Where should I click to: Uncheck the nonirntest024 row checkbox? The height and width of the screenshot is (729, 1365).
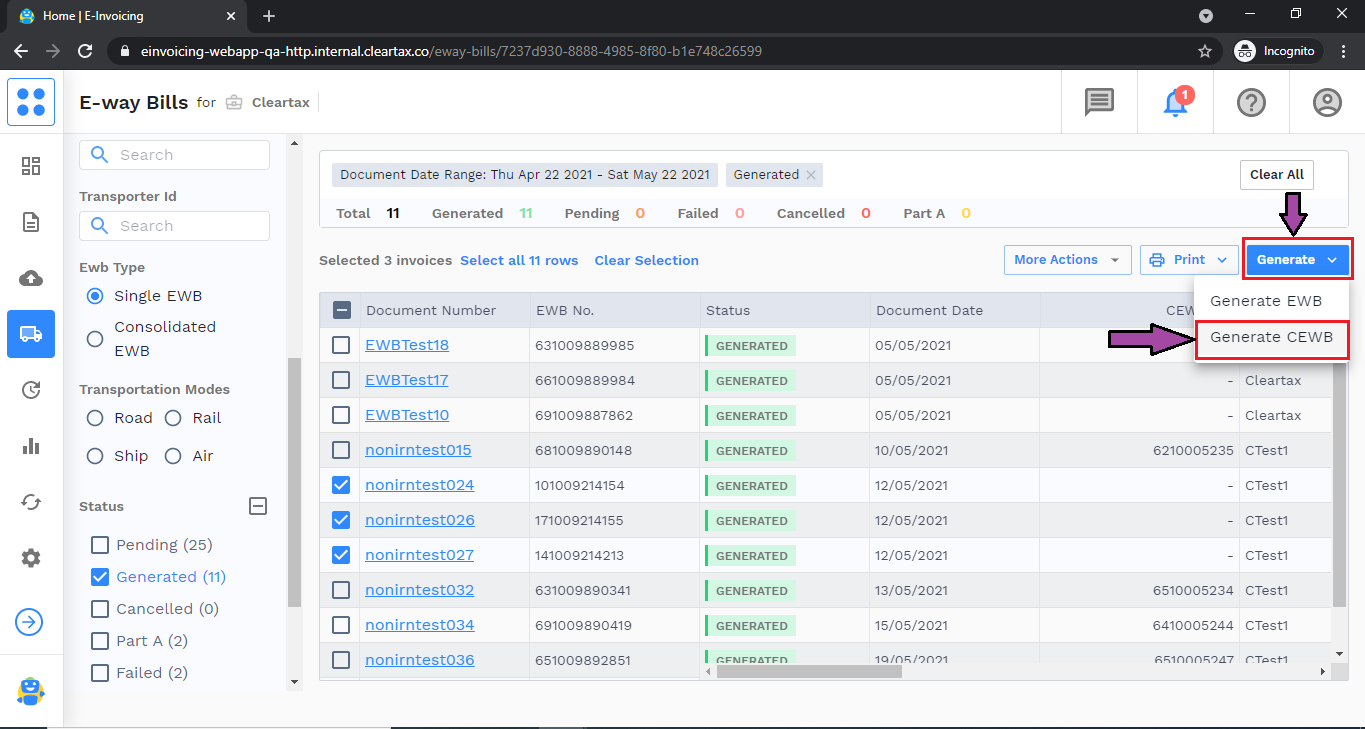[x=341, y=485]
